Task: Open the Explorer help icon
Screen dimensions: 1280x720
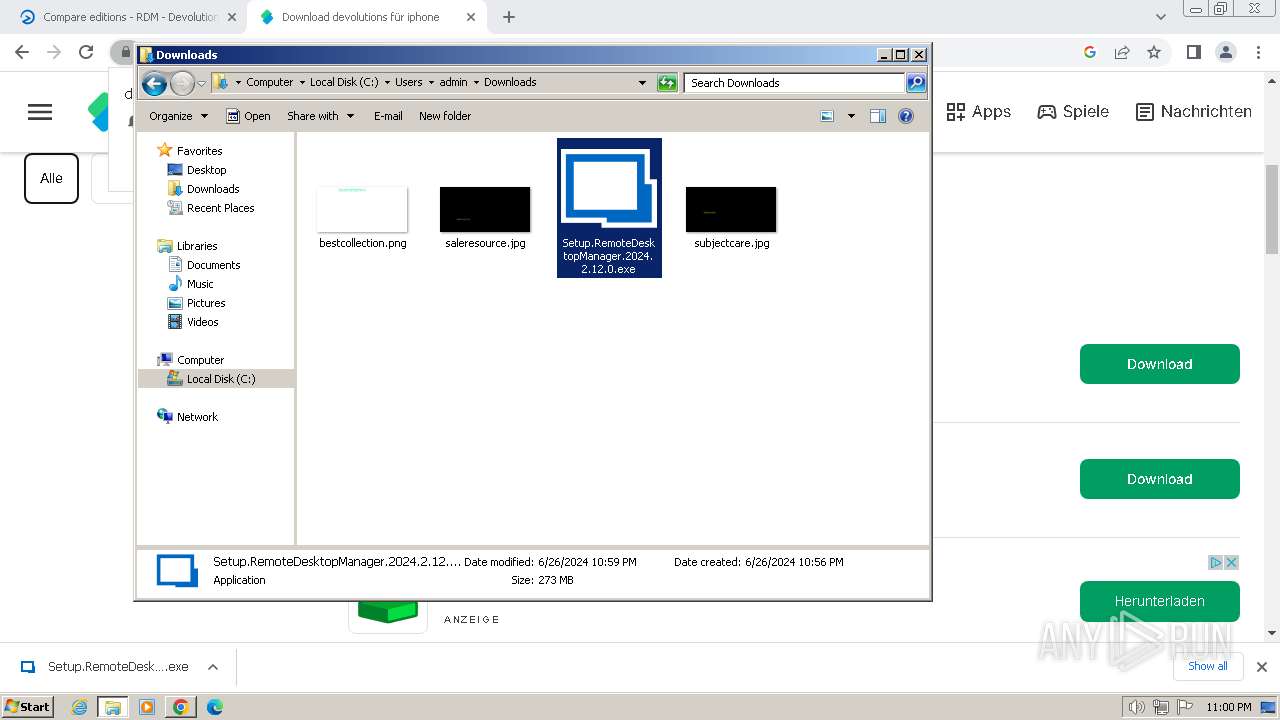Action: [x=906, y=116]
